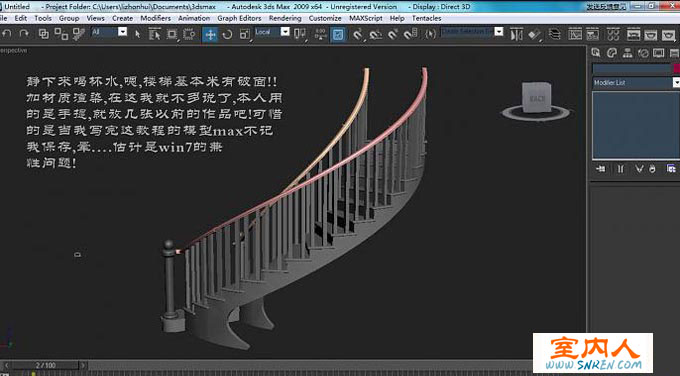Toggle Show End Result in modifier stack
The height and width of the screenshot is (376, 680).
tap(620, 169)
